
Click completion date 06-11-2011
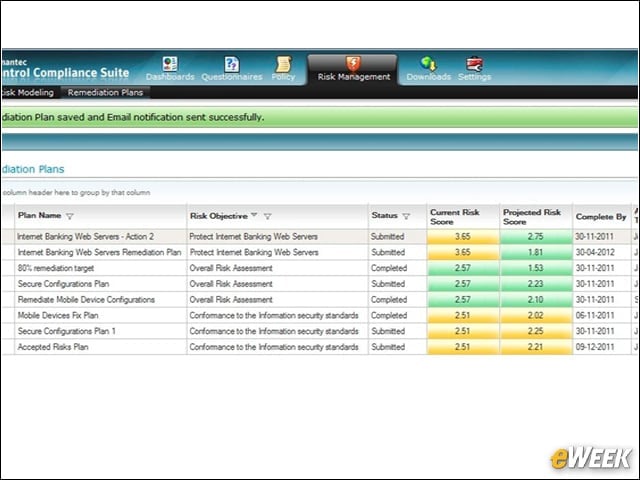tap(595, 316)
